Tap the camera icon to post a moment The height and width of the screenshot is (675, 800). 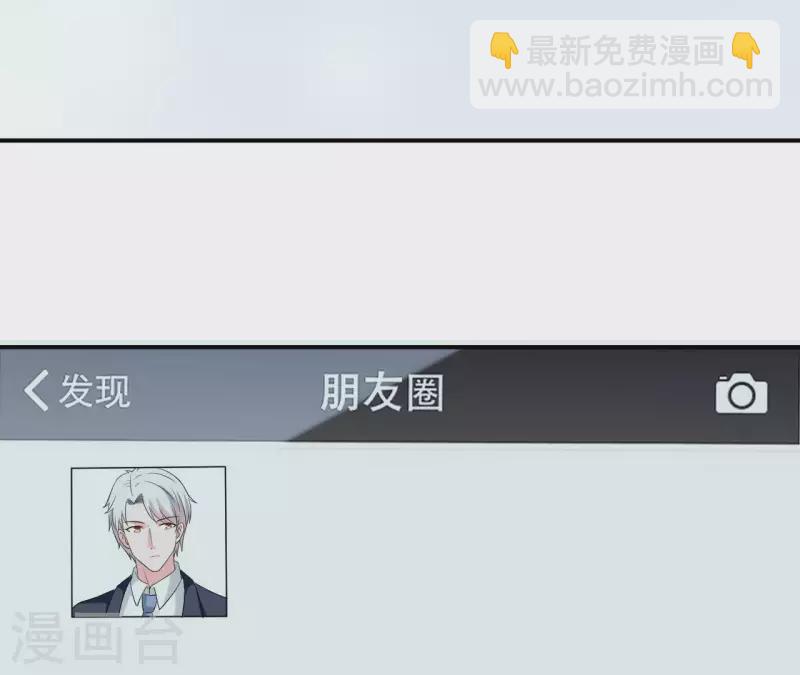tap(741, 393)
